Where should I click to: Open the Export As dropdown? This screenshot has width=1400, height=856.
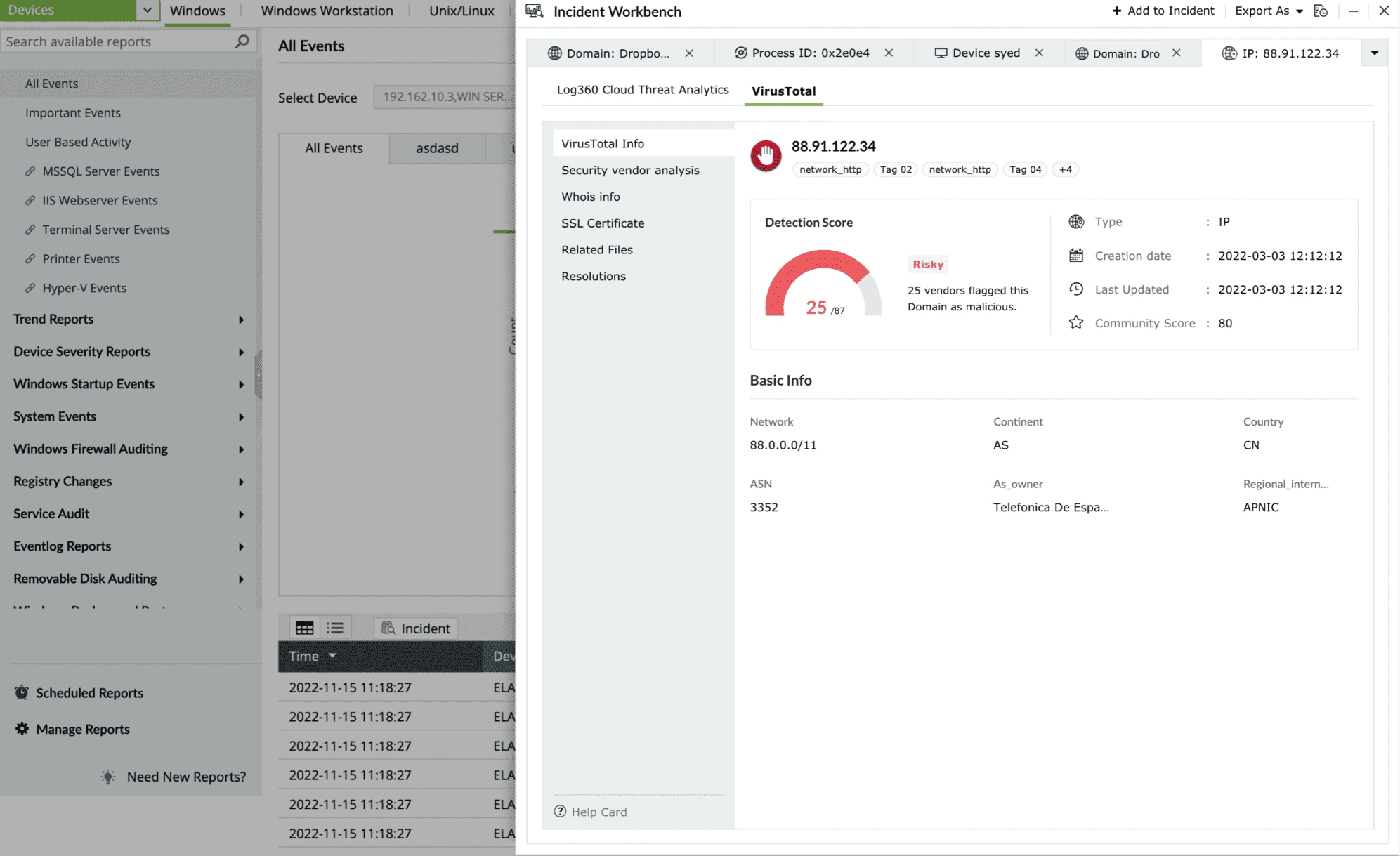[x=1269, y=11]
